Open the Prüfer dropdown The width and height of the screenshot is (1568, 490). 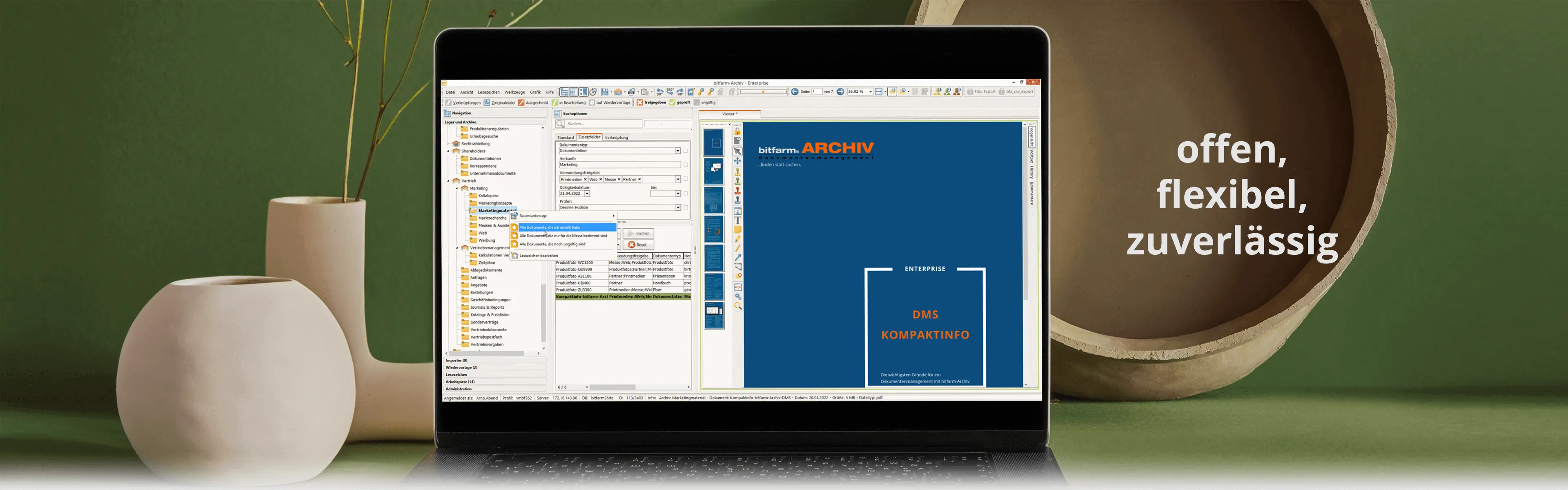pyautogui.click(x=678, y=207)
